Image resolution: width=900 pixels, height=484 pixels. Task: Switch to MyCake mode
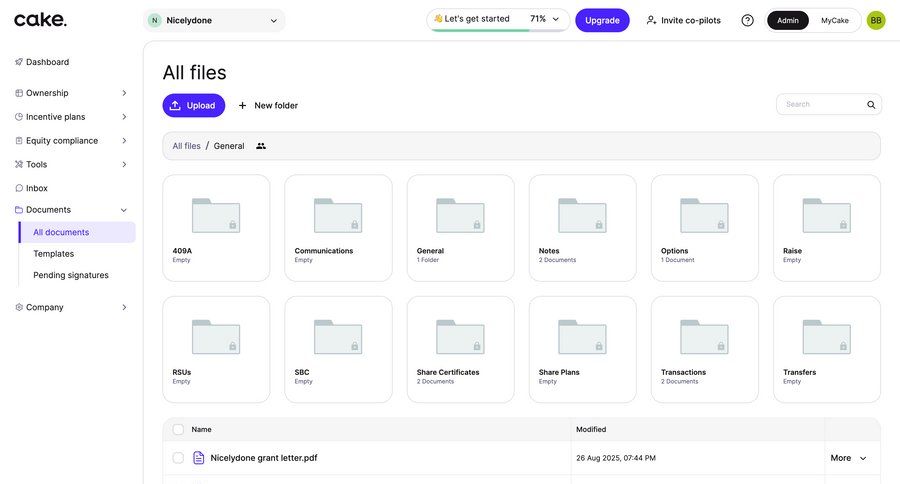click(x=835, y=21)
